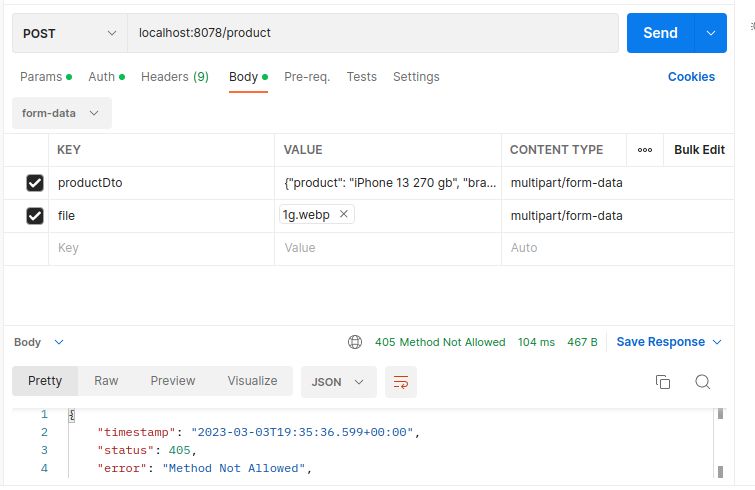Viewport: 755px width, 490px height.
Task: Click the file key cell
Action: click(x=161, y=216)
